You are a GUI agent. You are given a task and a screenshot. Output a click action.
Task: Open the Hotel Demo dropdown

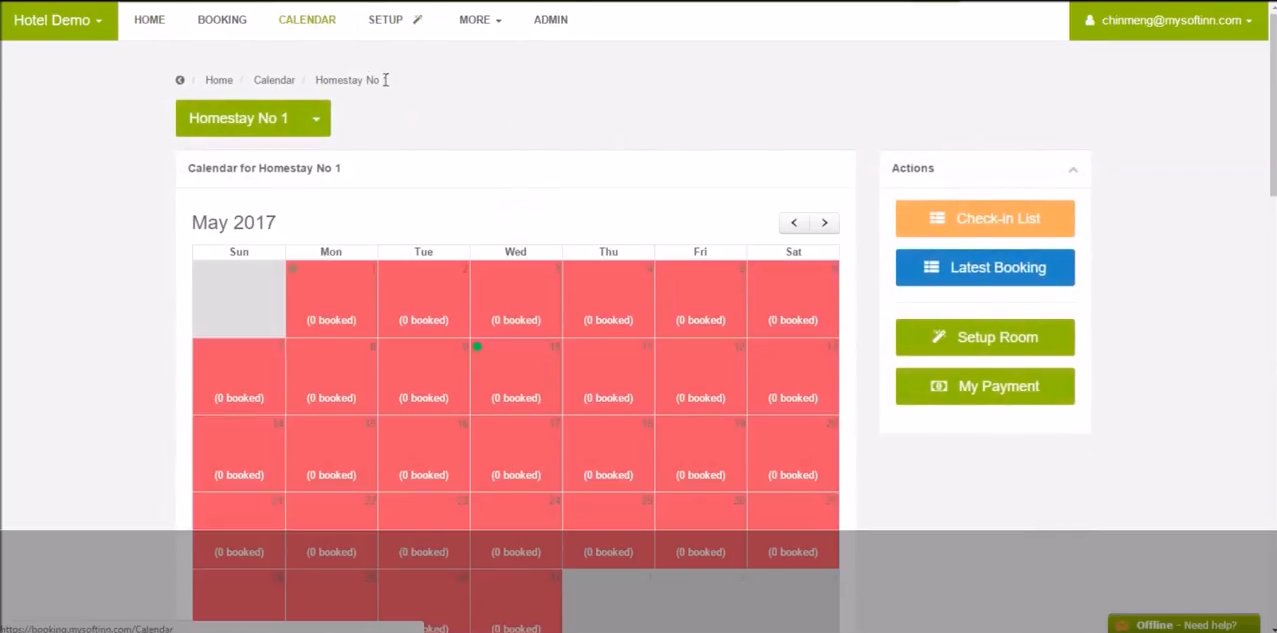coord(58,20)
